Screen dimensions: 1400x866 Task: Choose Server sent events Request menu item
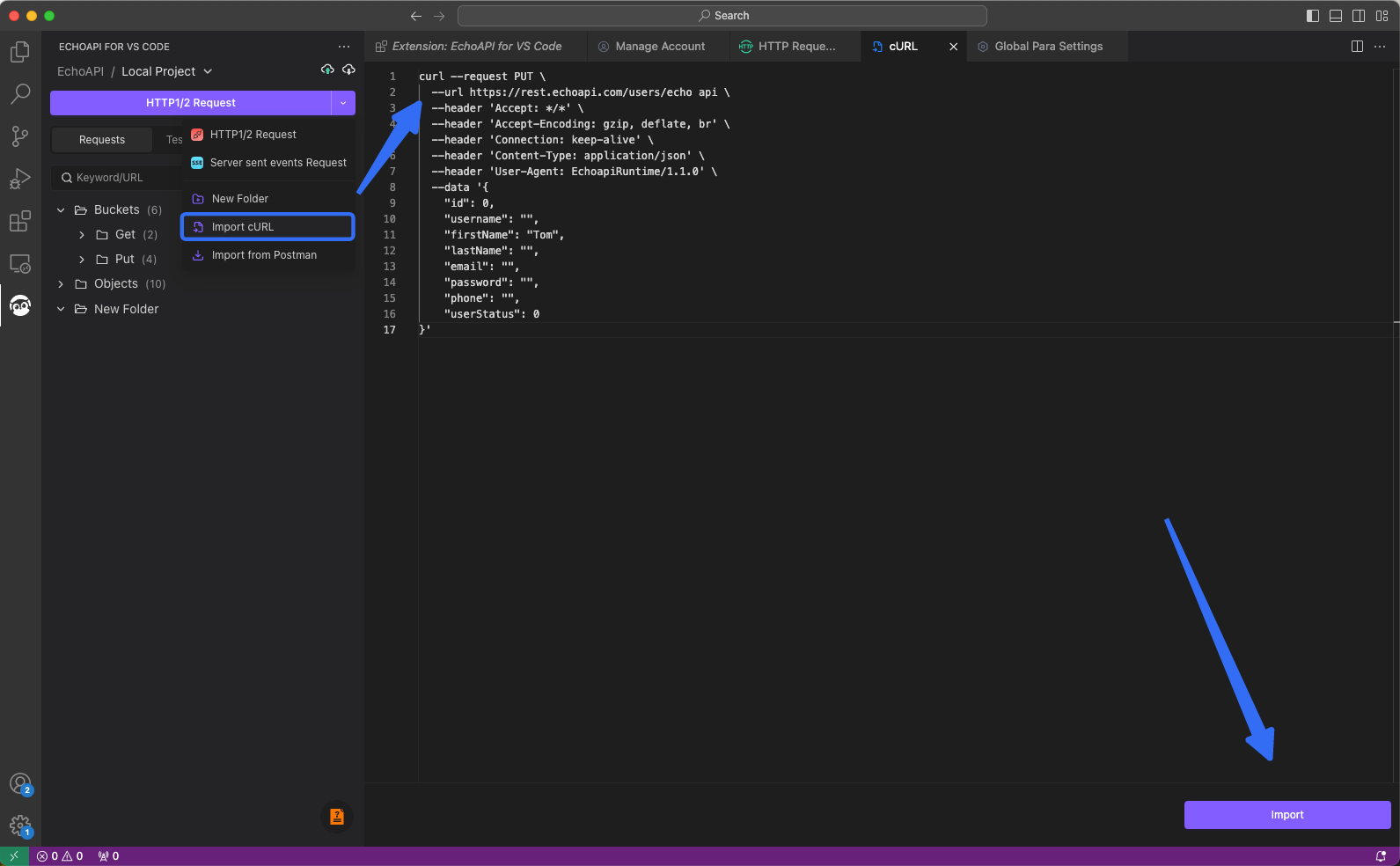(268, 163)
